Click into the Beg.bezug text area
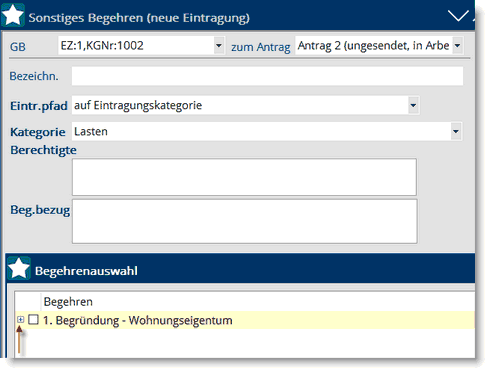 [x=244, y=221]
